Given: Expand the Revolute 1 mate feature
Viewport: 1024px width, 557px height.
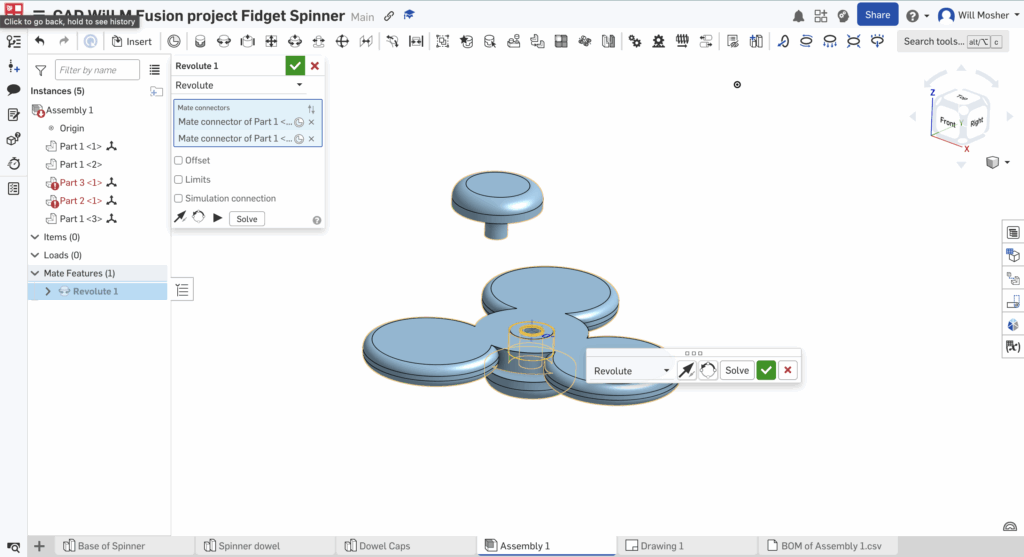Looking at the screenshot, I should (x=47, y=291).
